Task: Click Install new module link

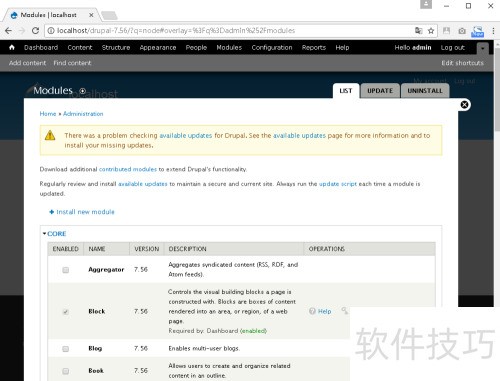Action: click(x=82, y=212)
